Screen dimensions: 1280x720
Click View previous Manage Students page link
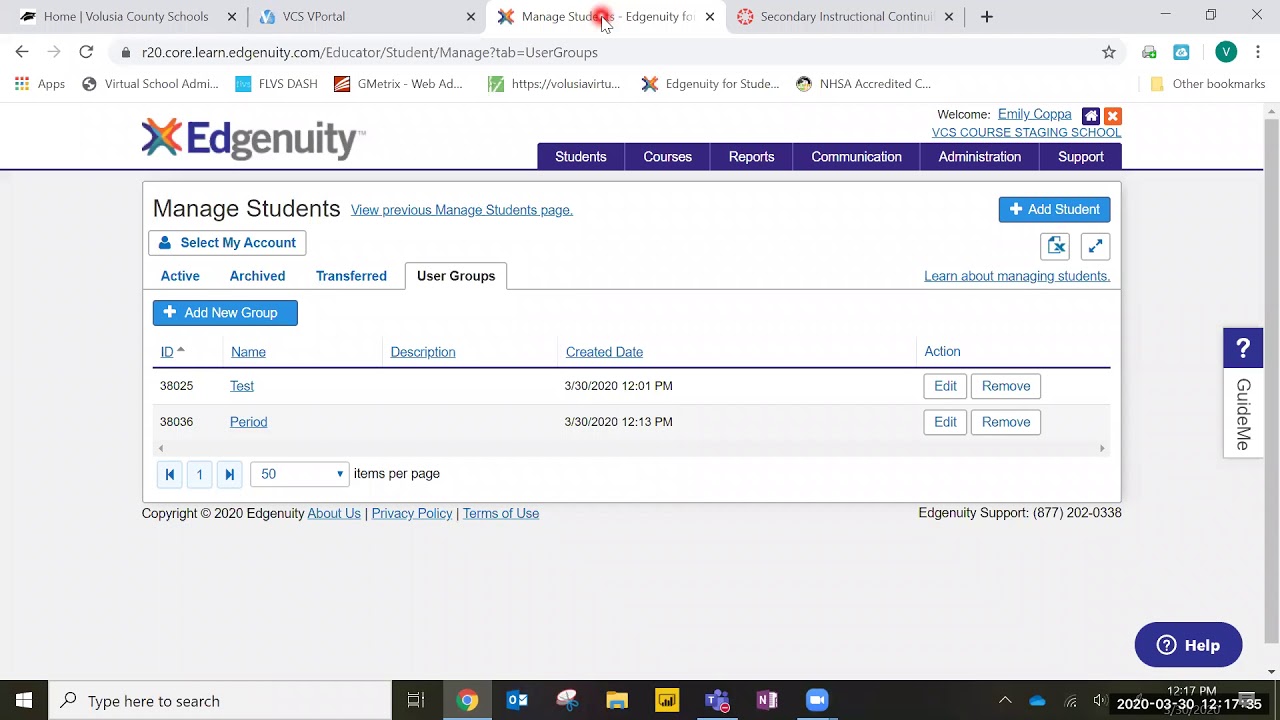coord(462,210)
